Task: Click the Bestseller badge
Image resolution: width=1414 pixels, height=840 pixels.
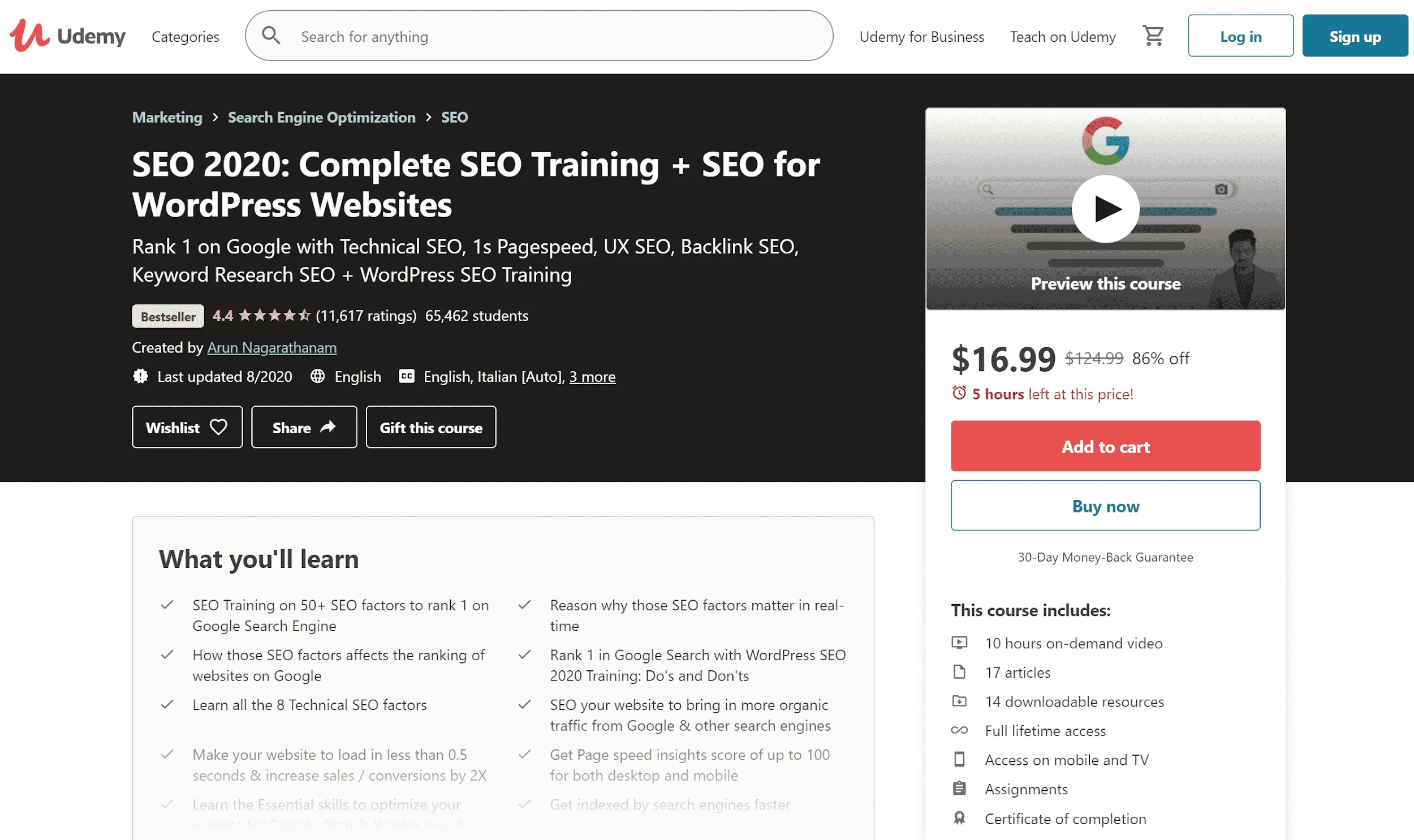Action: click(168, 316)
